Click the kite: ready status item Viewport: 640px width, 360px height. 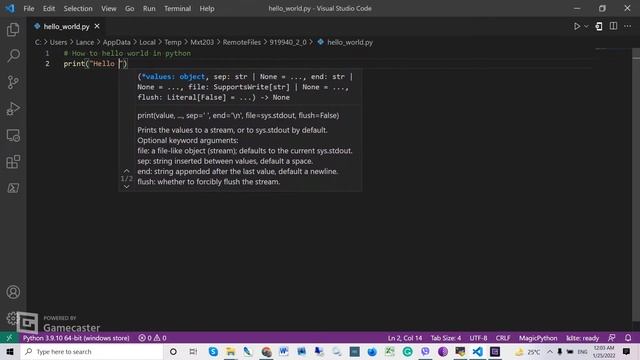click(x=582, y=338)
